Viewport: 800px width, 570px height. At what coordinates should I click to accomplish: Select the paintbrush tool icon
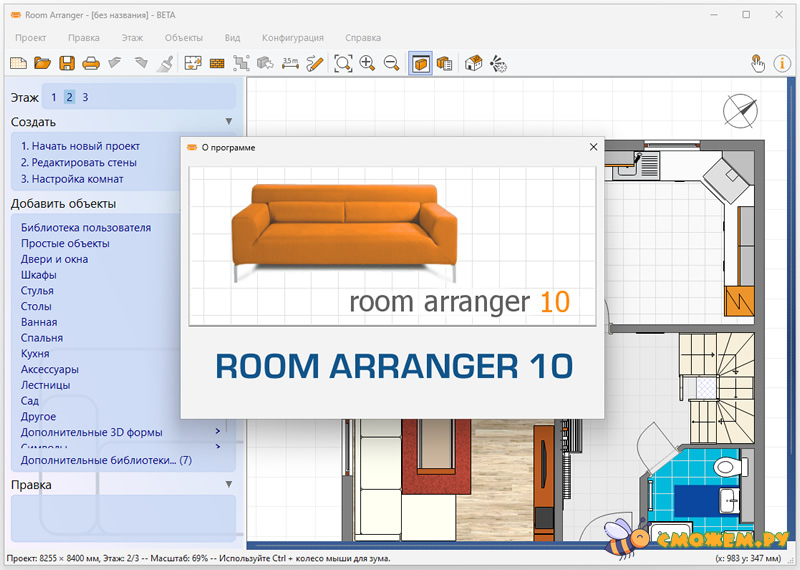pyautogui.click(x=165, y=63)
